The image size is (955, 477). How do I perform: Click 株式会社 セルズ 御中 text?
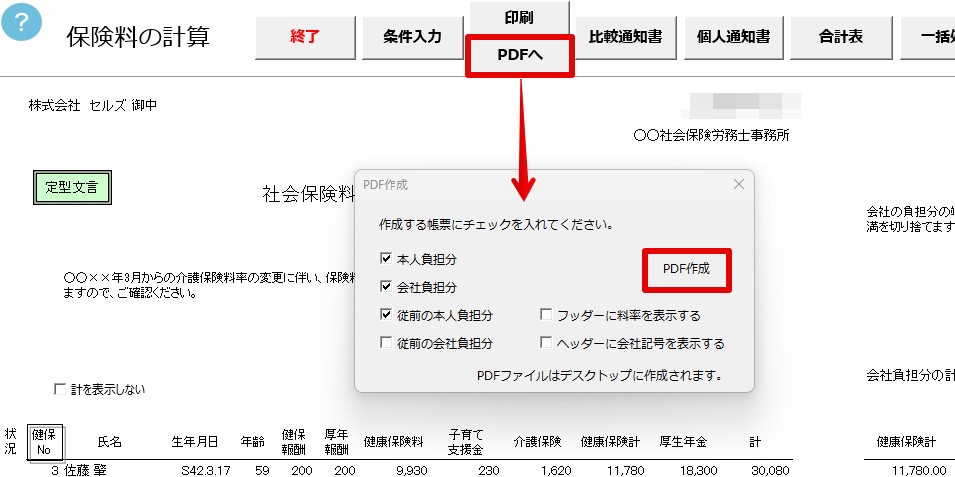[x=93, y=105]
